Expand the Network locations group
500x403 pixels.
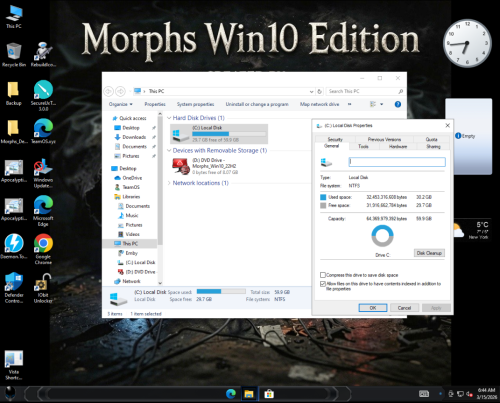169,183
